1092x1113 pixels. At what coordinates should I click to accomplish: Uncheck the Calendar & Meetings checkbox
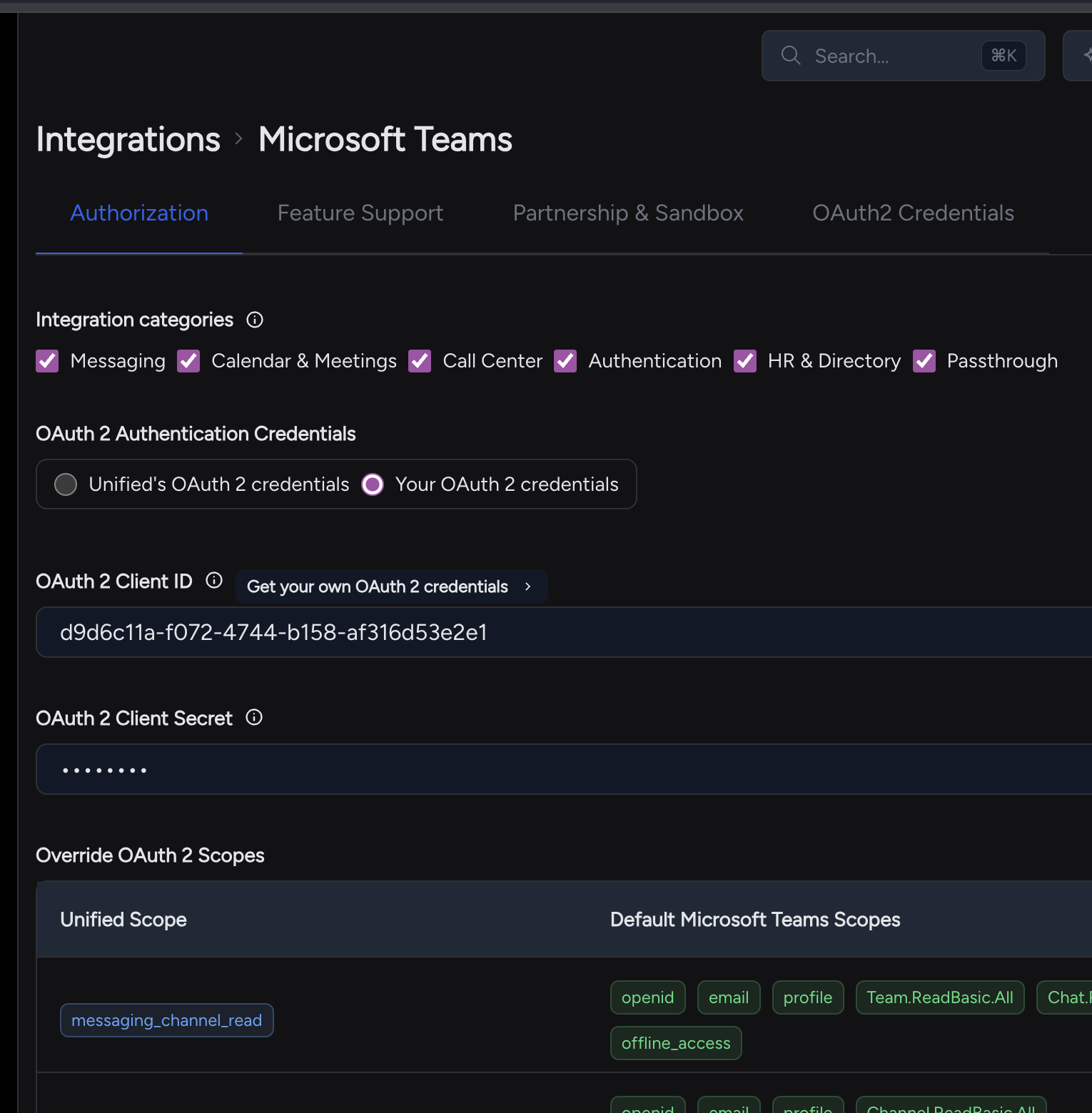click(188, 361)
